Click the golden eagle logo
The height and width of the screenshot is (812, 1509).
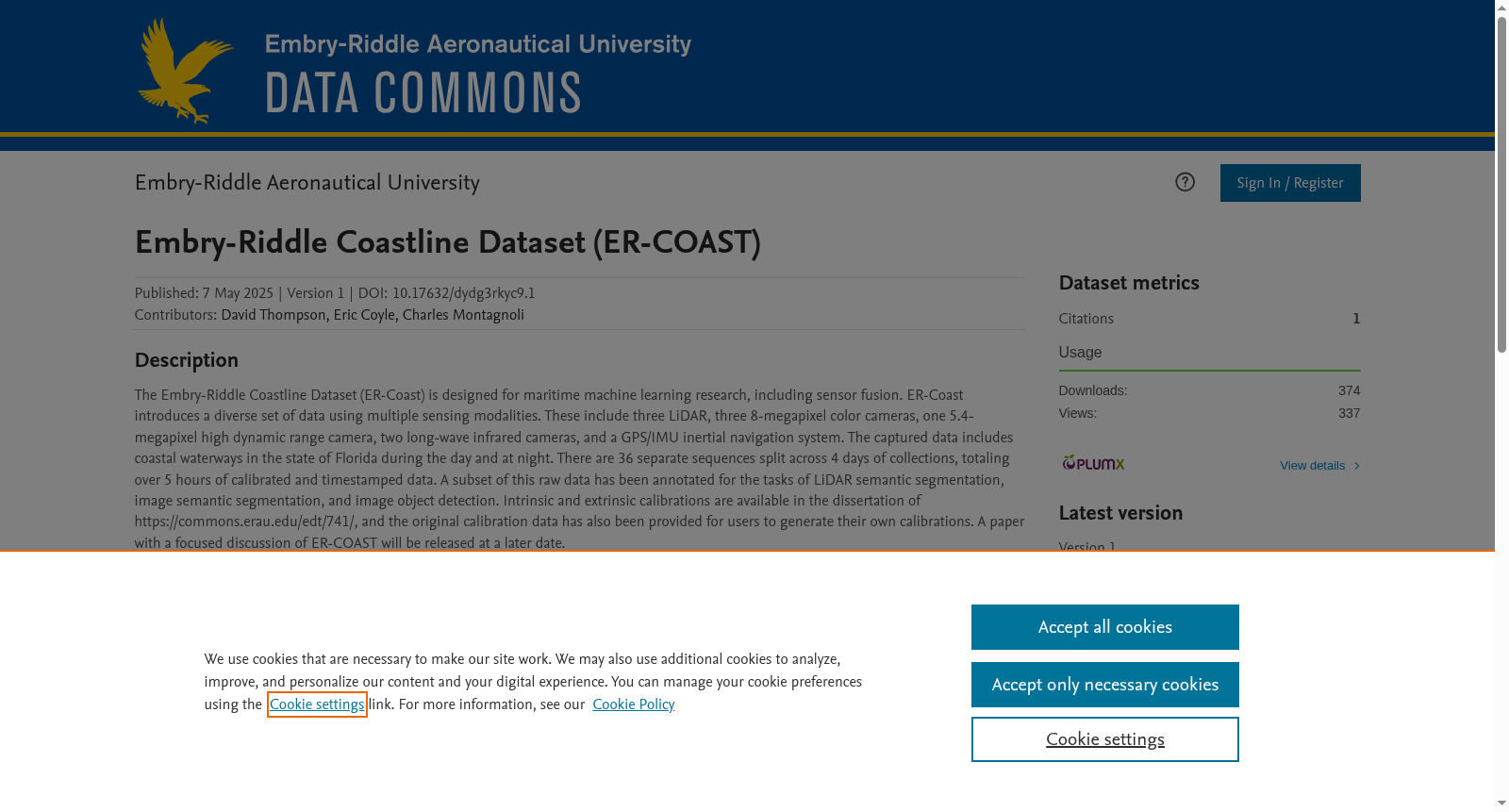point(185,71)
